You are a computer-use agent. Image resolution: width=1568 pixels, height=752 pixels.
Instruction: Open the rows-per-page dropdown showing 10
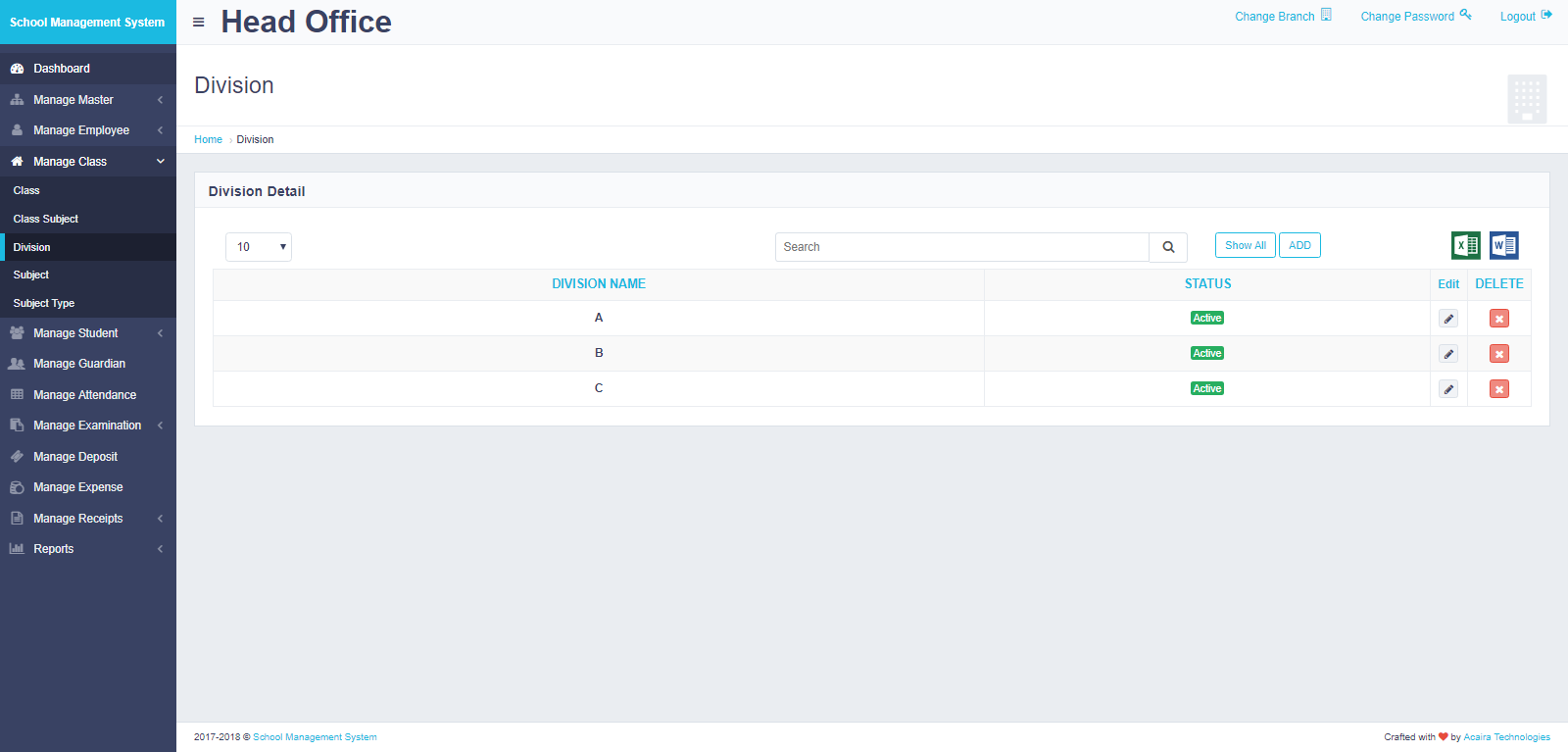click(x=259, y=247)
